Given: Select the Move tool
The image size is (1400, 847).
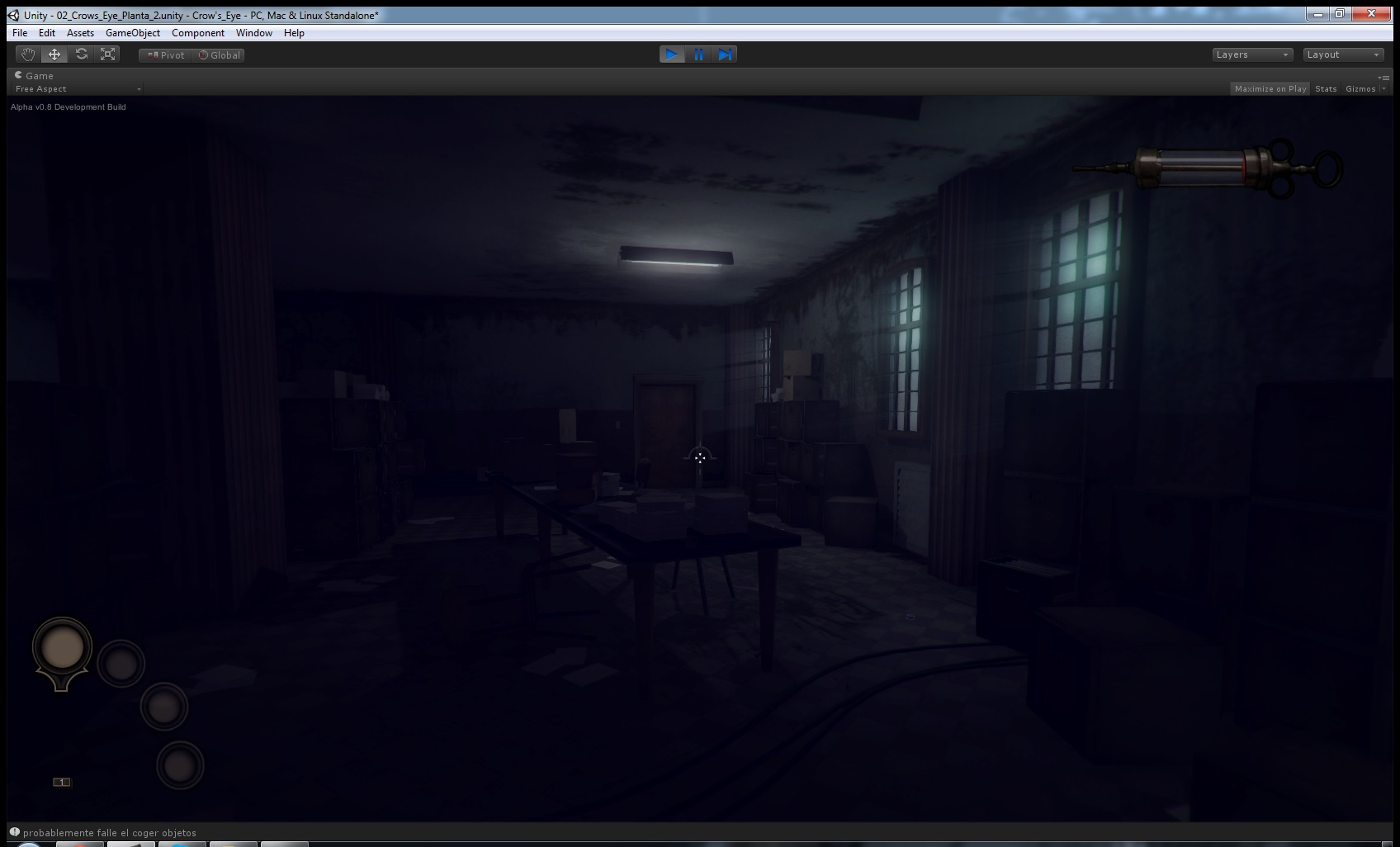Looking at the screenshot, I should (54, 54).
